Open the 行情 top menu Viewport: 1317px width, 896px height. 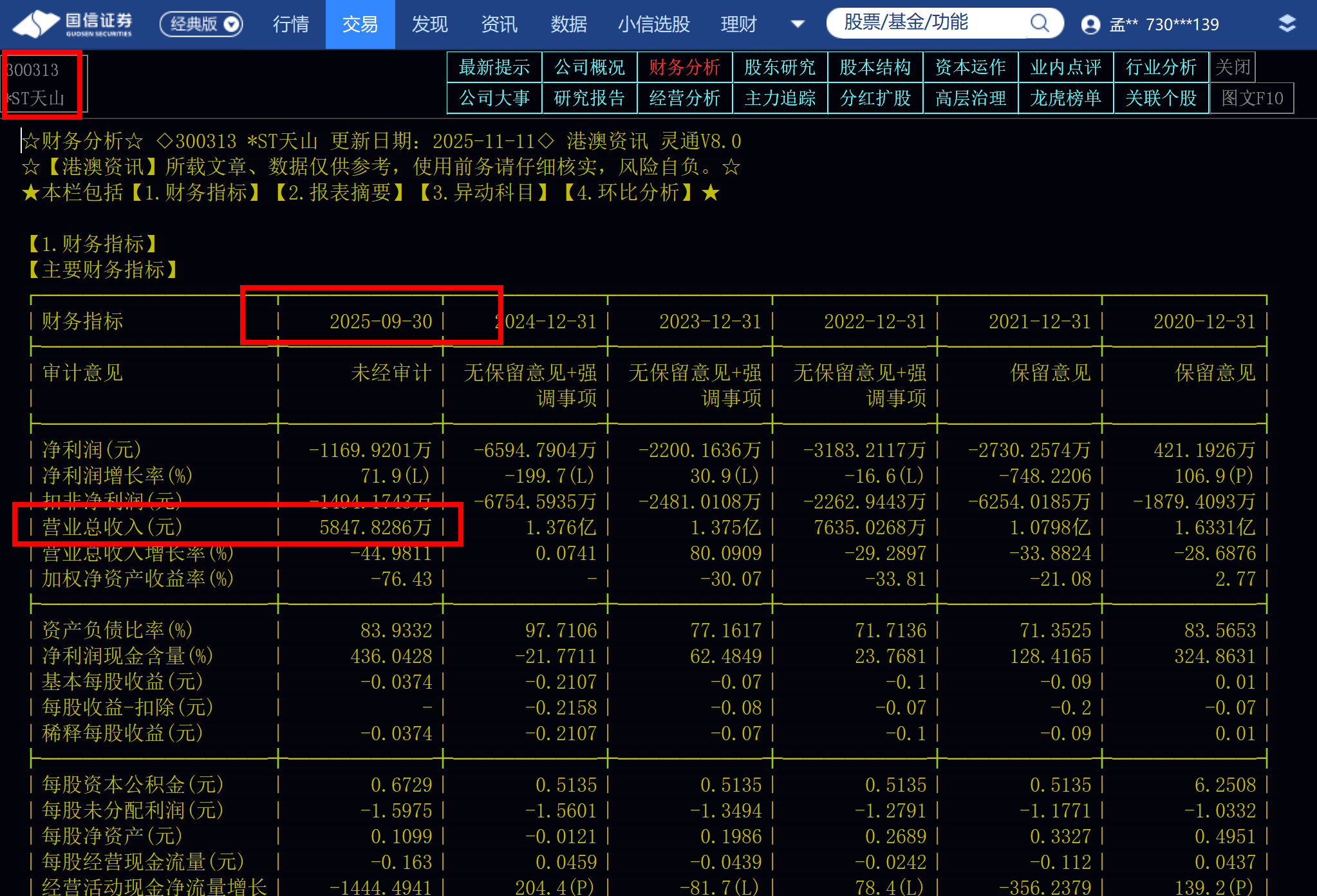[291, 24]
